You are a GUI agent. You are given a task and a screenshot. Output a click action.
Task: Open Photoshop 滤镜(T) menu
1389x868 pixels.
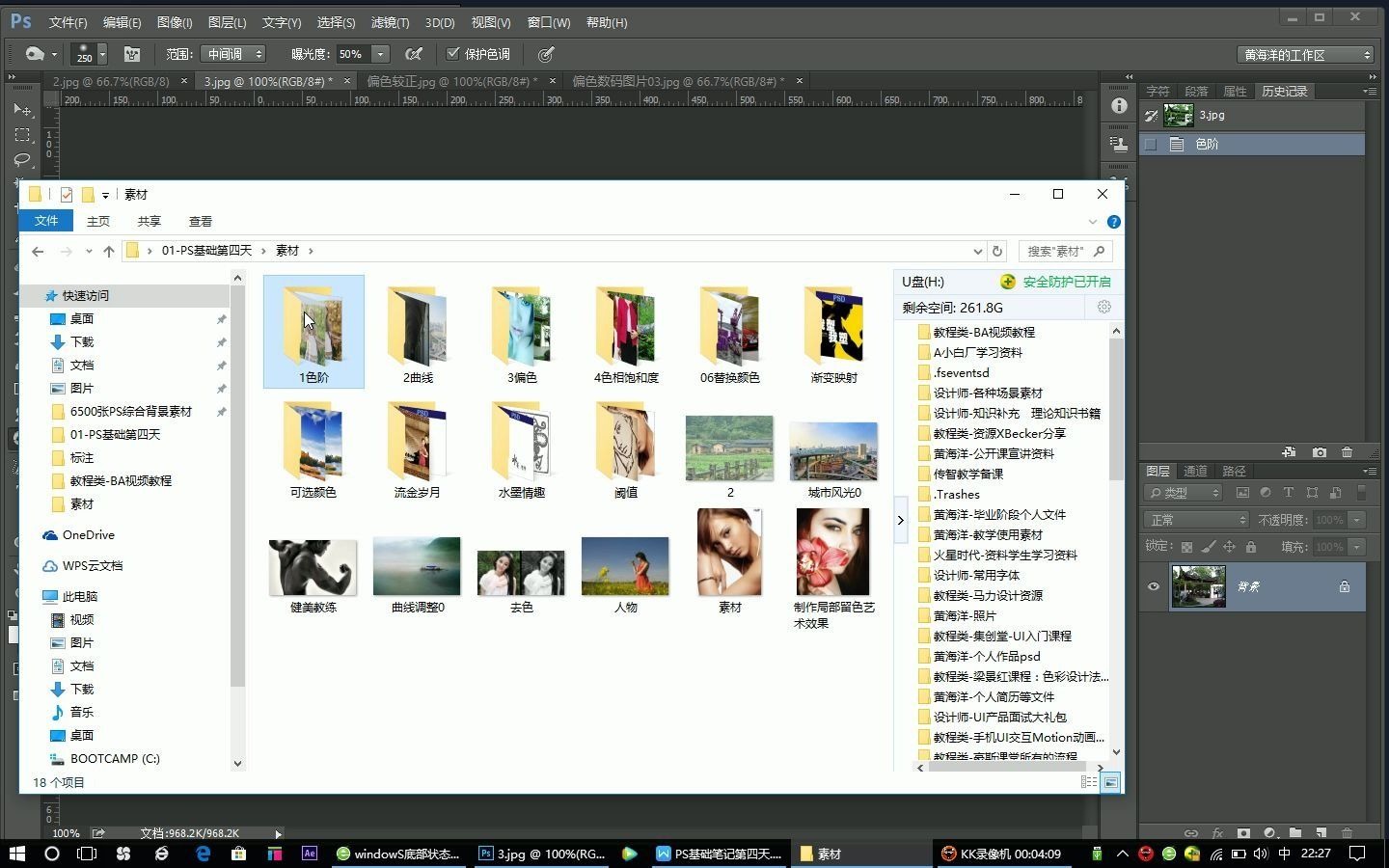click(x=390, y=22)
